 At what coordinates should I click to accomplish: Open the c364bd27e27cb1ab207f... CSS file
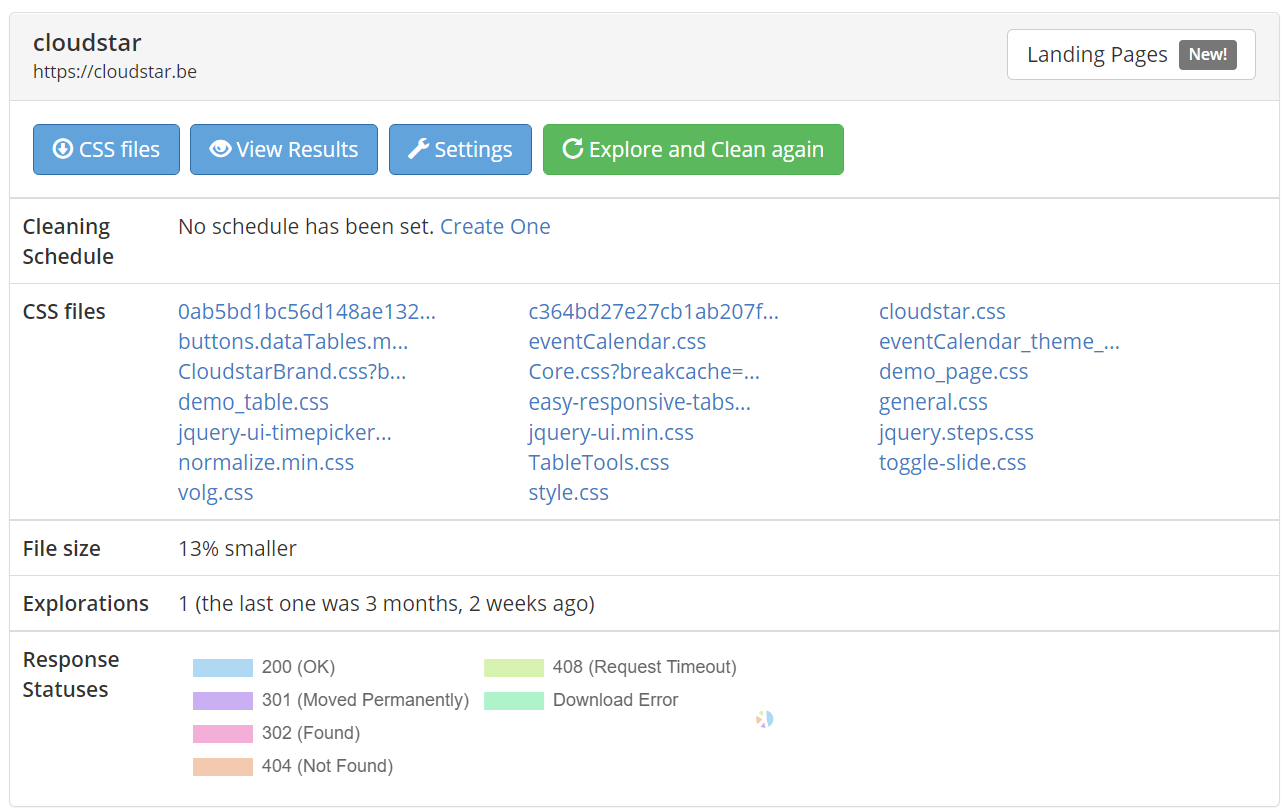click(x=654, y=312)
